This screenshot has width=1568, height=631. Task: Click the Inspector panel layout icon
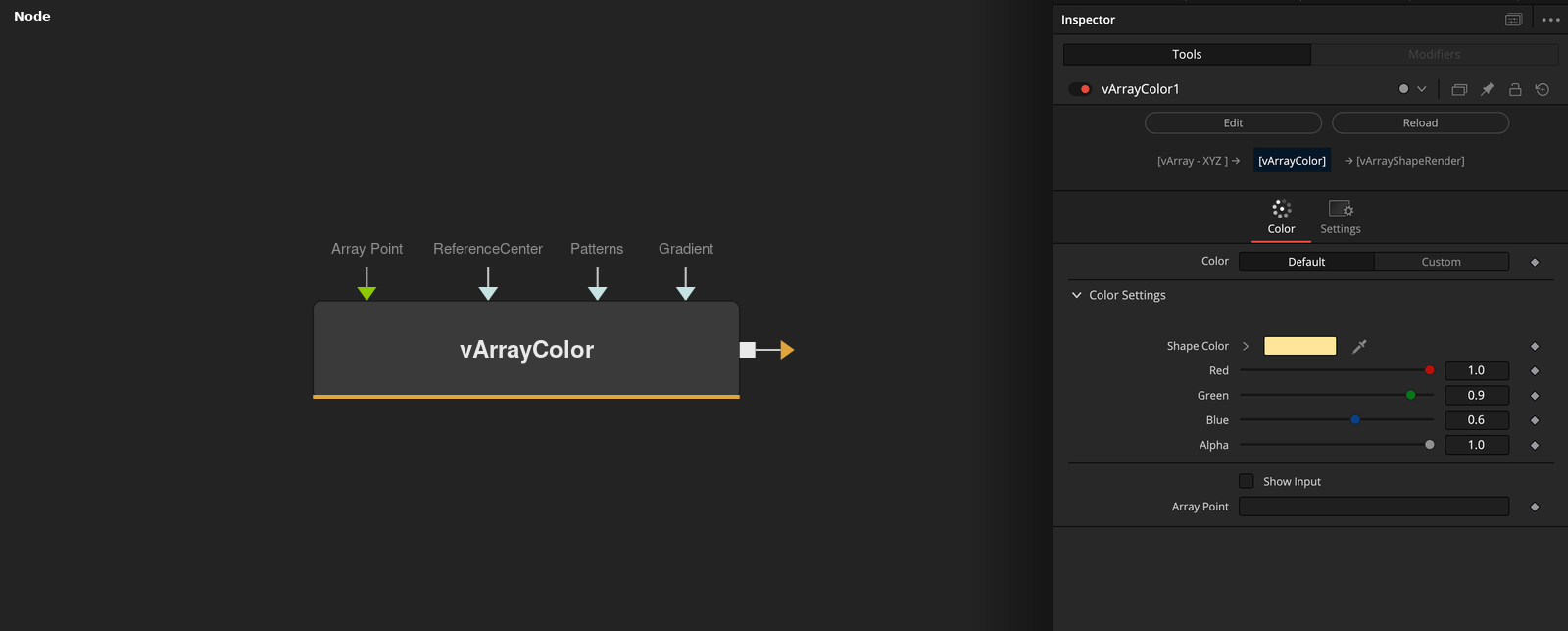tap(1513, 20)
